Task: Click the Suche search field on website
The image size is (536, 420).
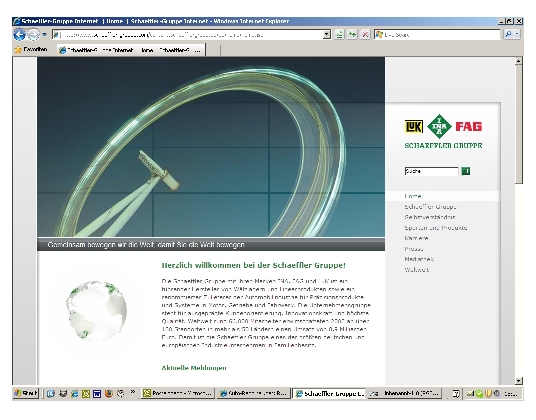Action: pyautogui.click(x=431, y=171)
